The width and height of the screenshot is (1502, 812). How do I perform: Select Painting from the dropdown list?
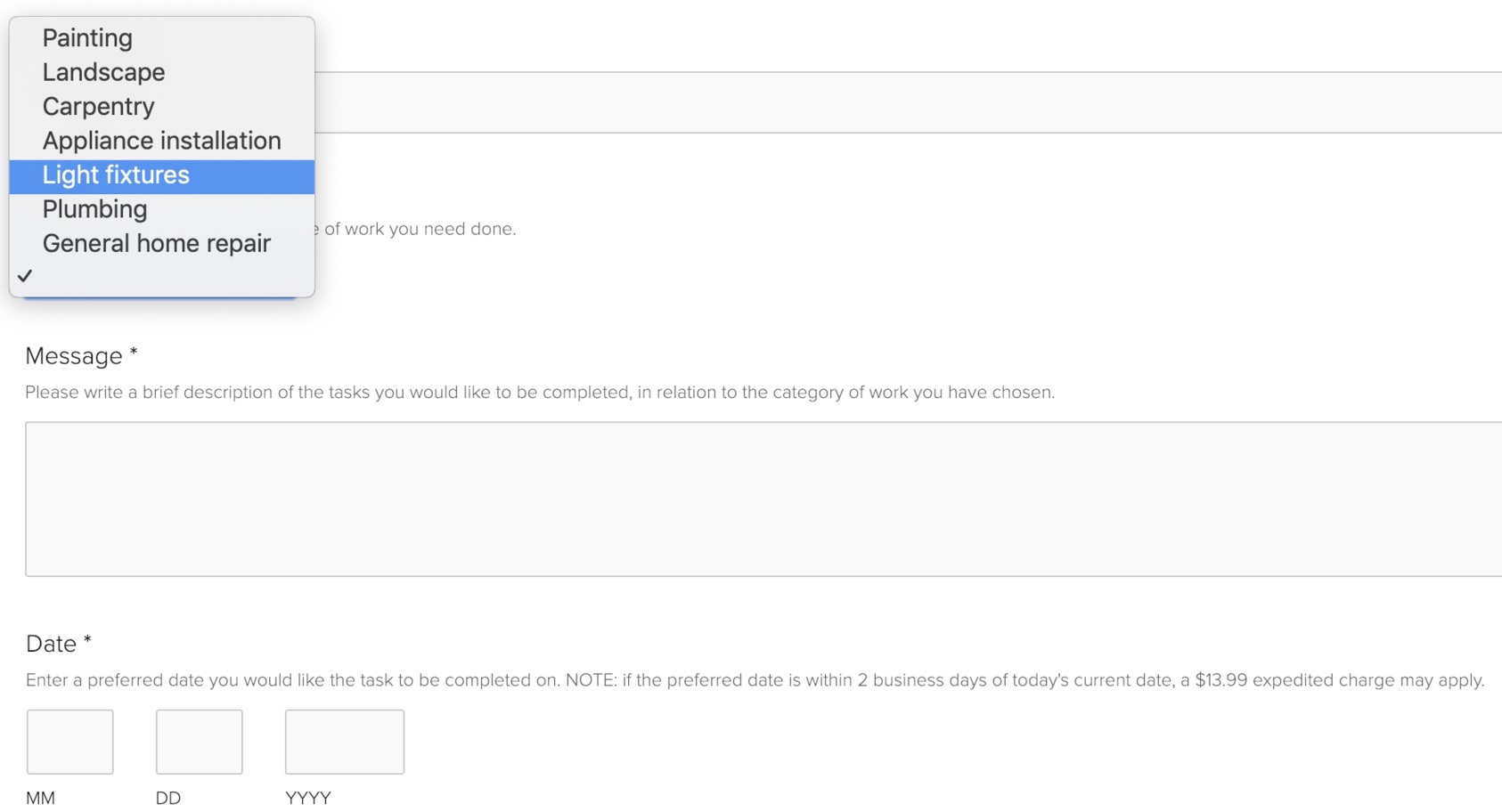point(161,38)
